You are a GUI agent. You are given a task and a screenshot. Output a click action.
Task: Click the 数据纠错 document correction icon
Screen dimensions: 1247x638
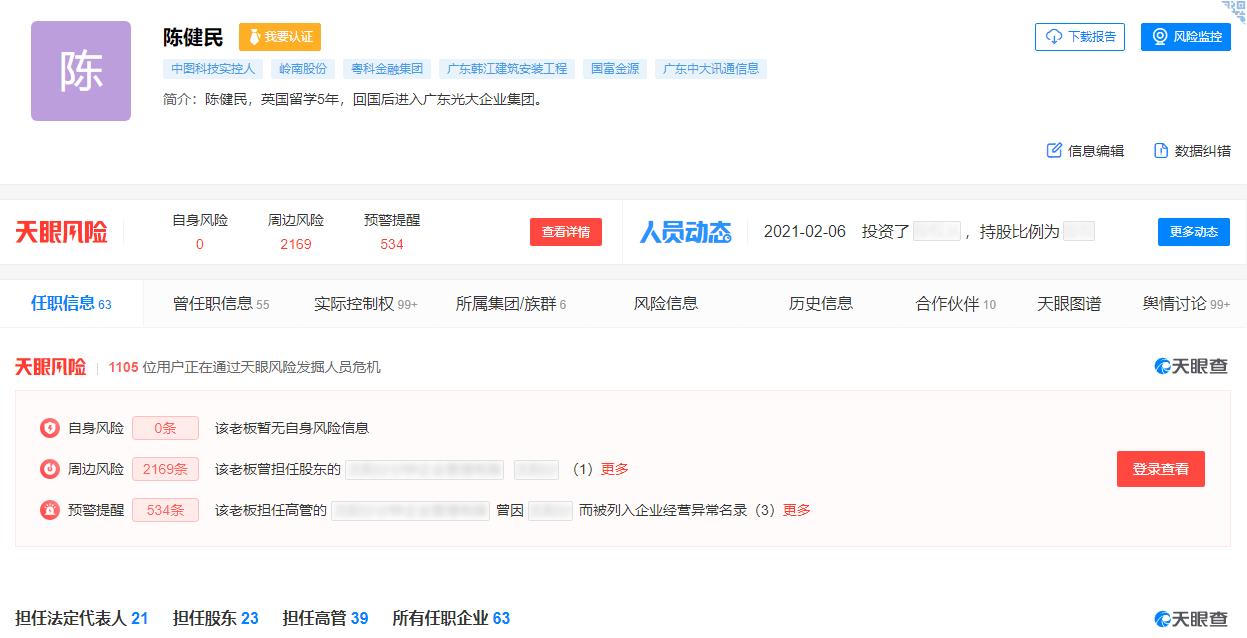point(1160,150)
